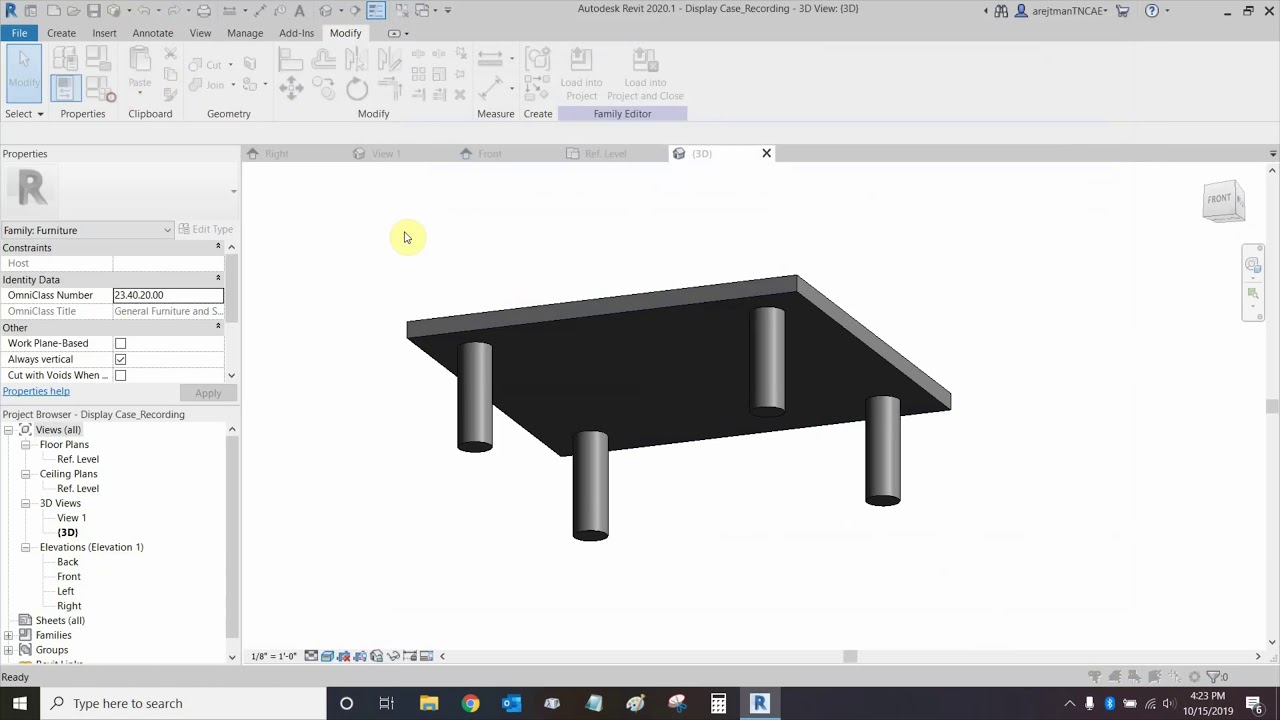Viewport: 1280px width, 720px height.
Task: Open the Revit application menu logo
Action: pos(11,10)
